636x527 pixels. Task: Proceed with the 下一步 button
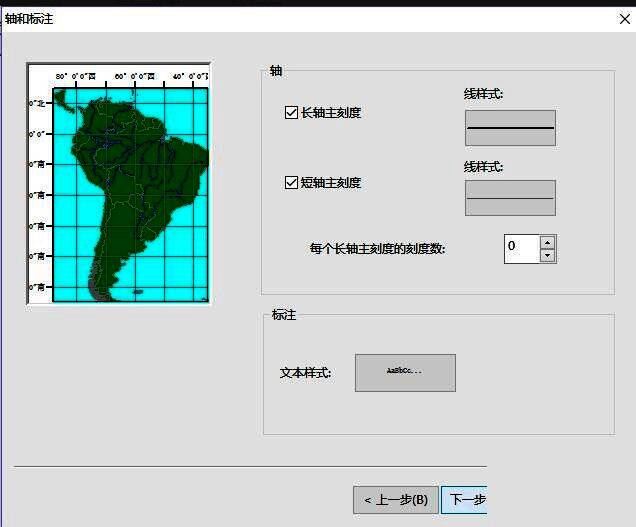tap(465, 500)
